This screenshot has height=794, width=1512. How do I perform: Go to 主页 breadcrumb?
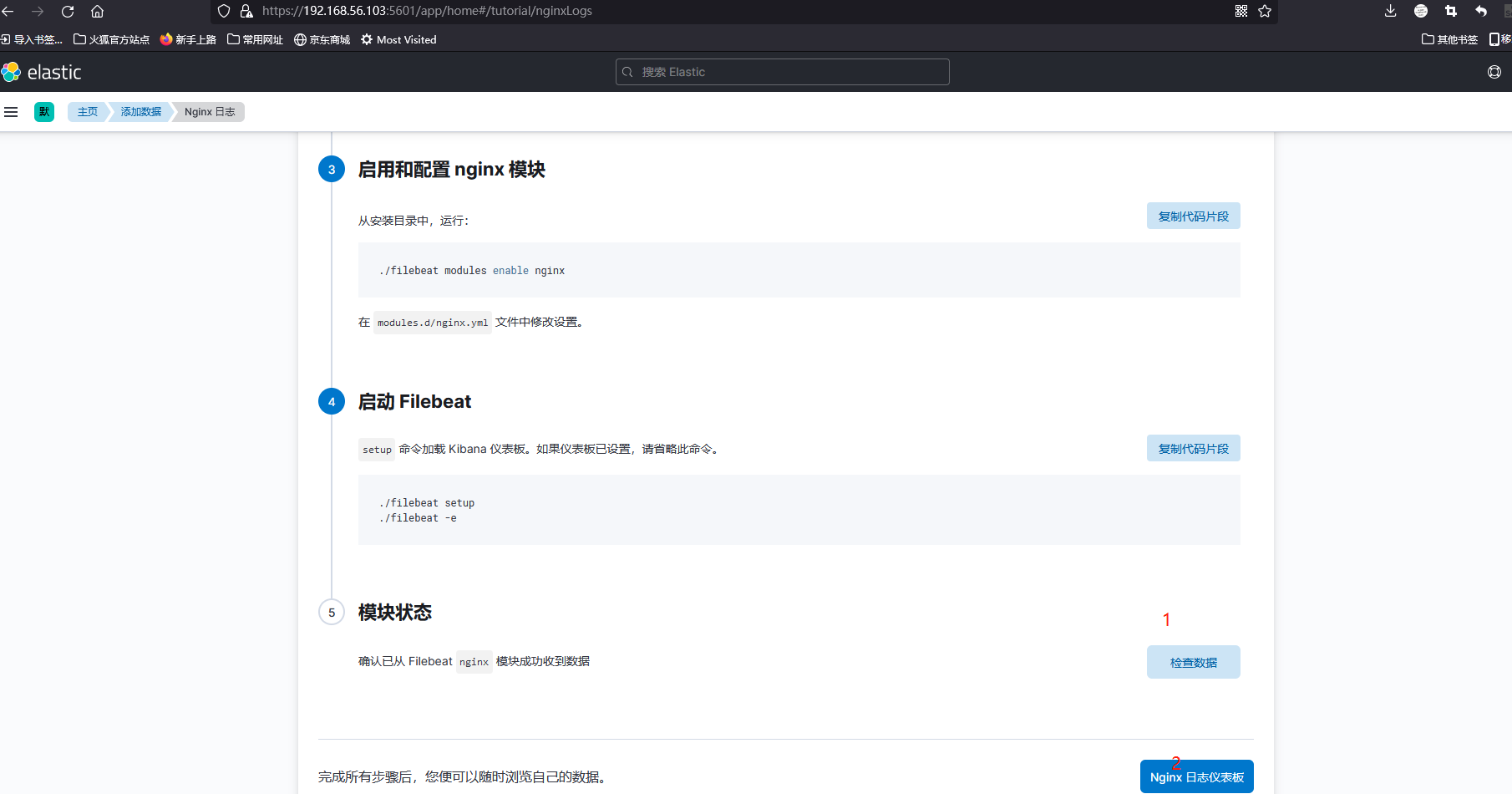(x=88, y=112)
